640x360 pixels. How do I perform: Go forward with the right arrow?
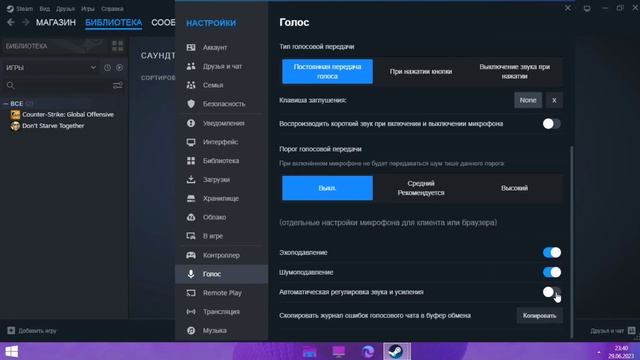coord(25,22)
